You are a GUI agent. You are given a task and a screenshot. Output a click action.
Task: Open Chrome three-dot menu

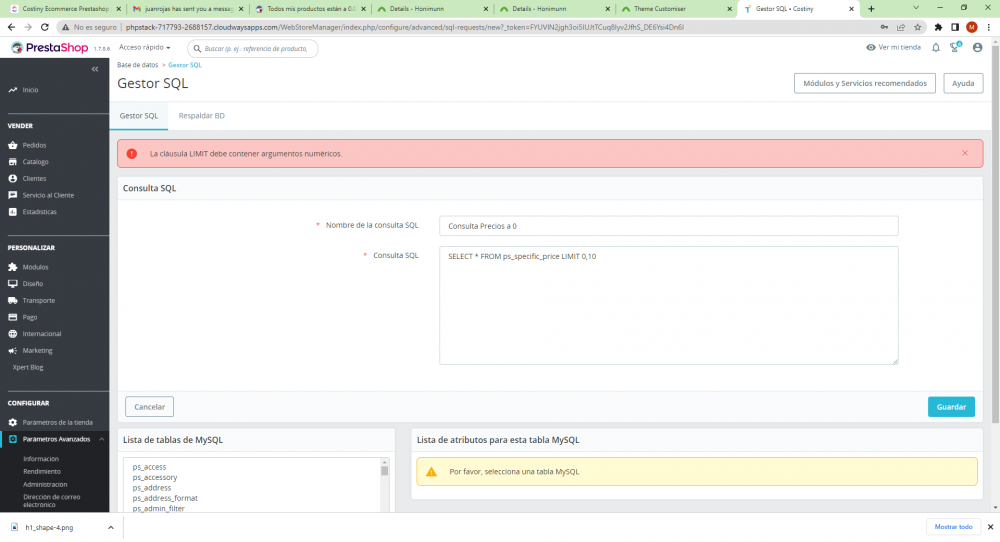(x=989, y=27)
